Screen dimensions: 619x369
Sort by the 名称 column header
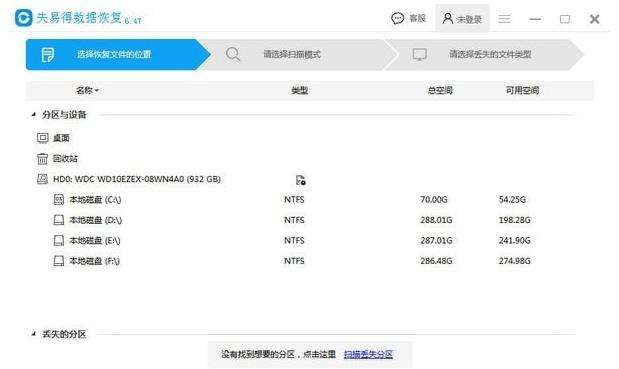tap(87, 90)
